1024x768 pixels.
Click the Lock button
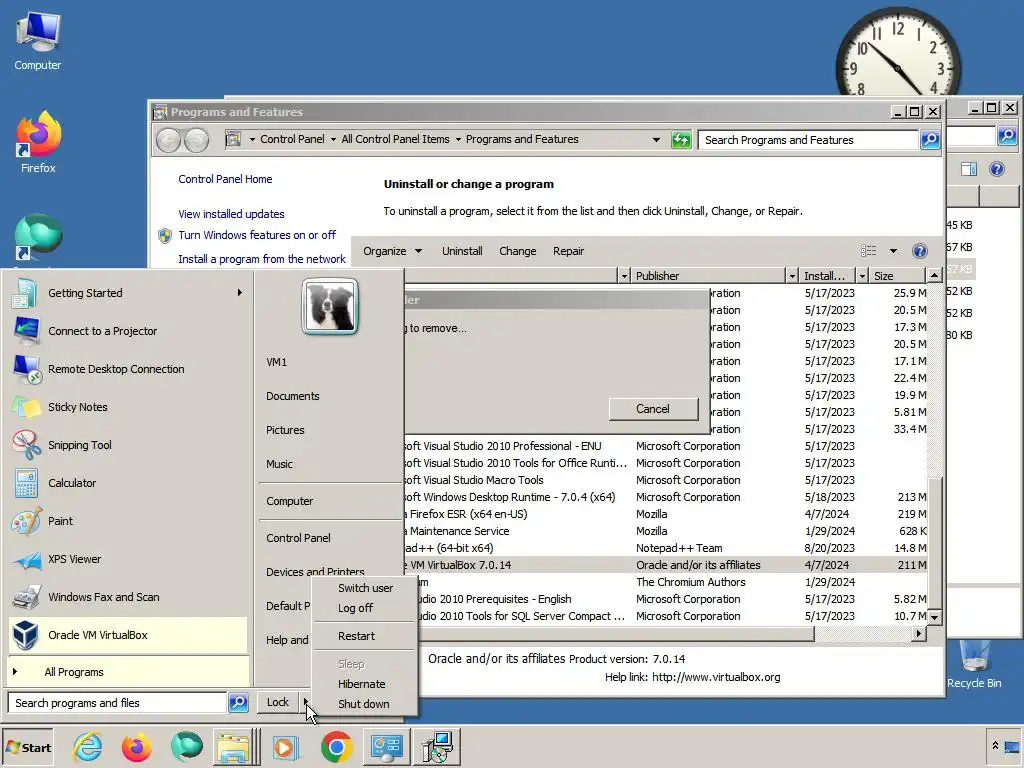(x=278, y=702)
